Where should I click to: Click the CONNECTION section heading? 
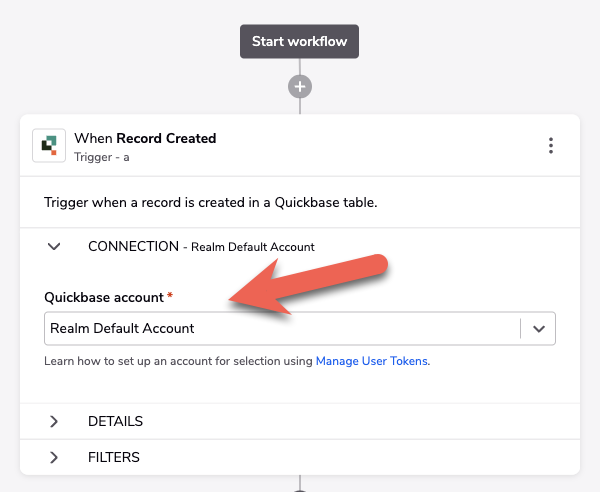133,246
